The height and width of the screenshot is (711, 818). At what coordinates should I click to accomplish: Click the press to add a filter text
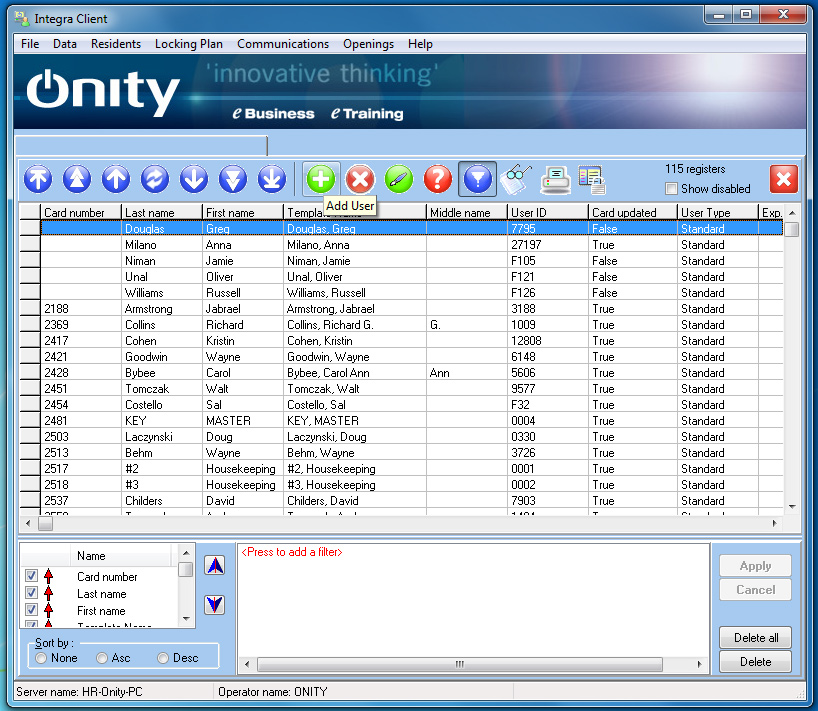(292, 552)
